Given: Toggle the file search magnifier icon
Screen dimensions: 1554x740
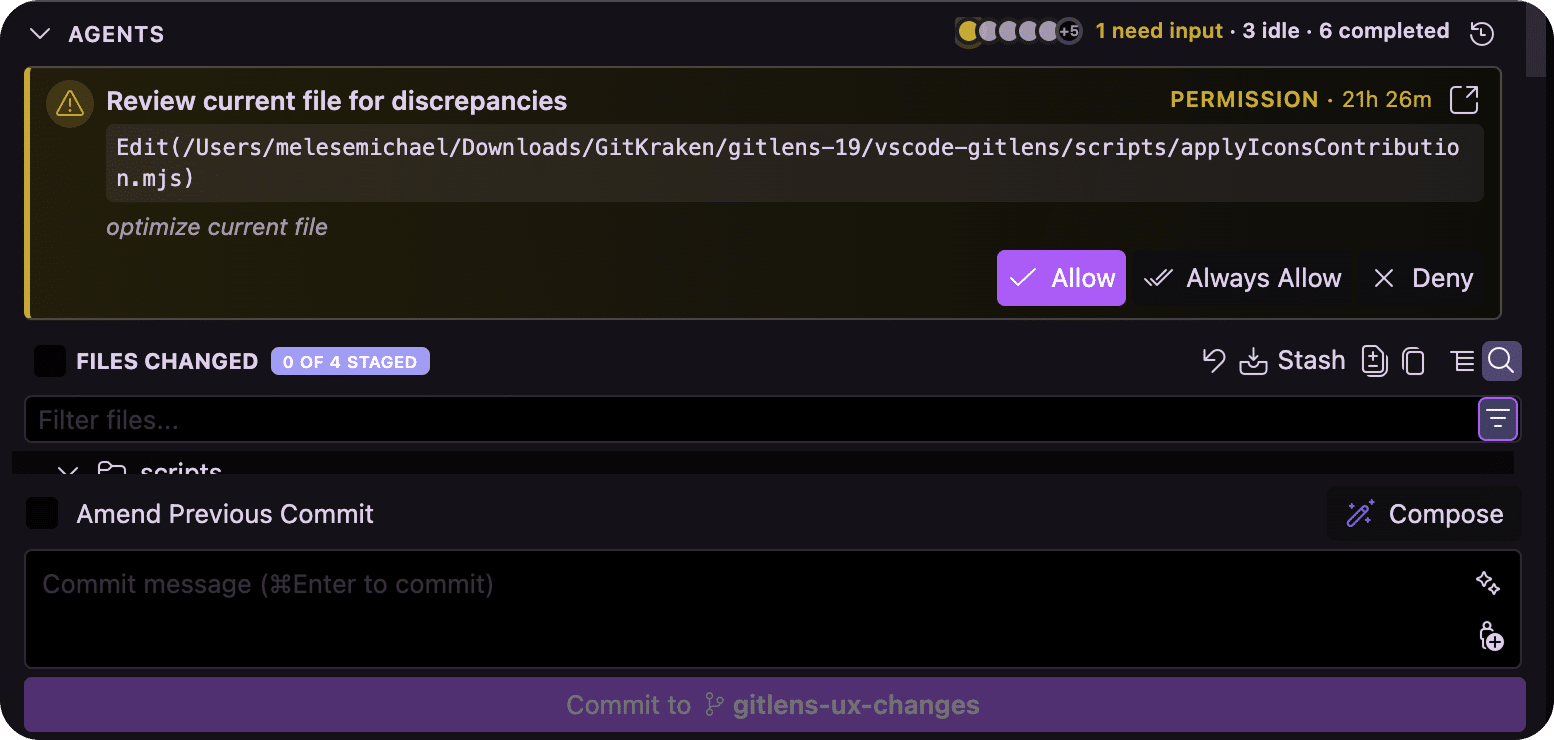Looking at the screenshot, I should (1501, 361).
